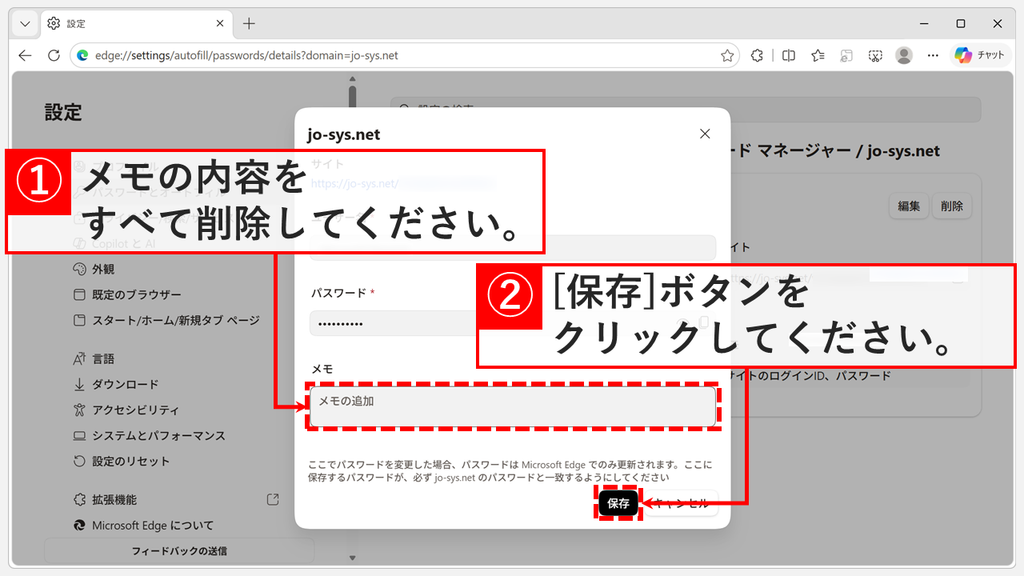Click フィードバックの送信 button

pyautogui.click(x=179, y=551)
